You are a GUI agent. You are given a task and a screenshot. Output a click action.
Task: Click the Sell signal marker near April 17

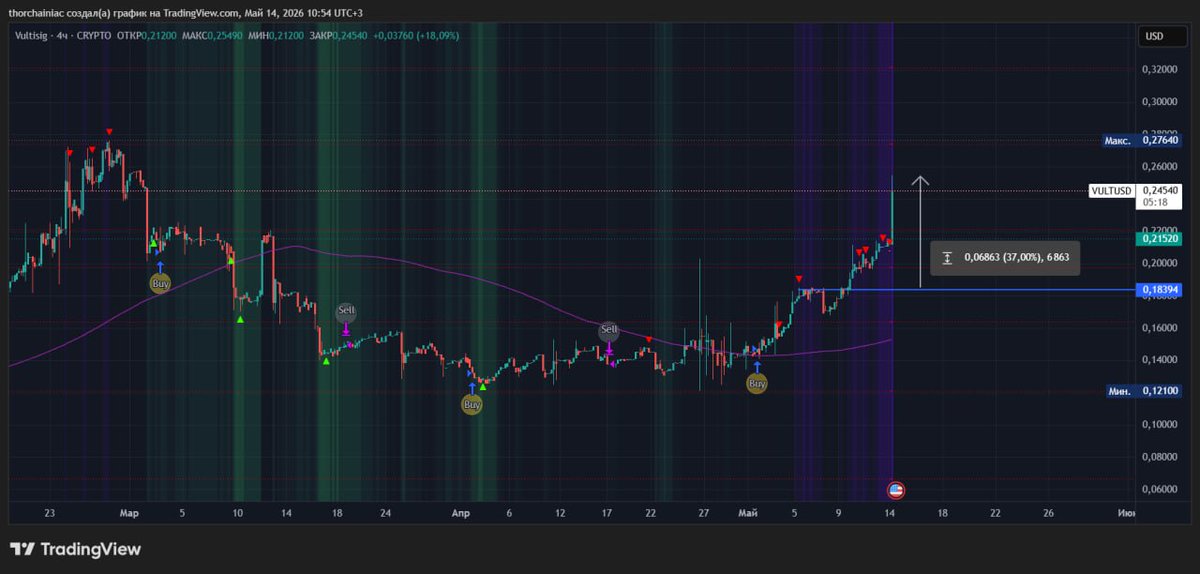[609, 330]
